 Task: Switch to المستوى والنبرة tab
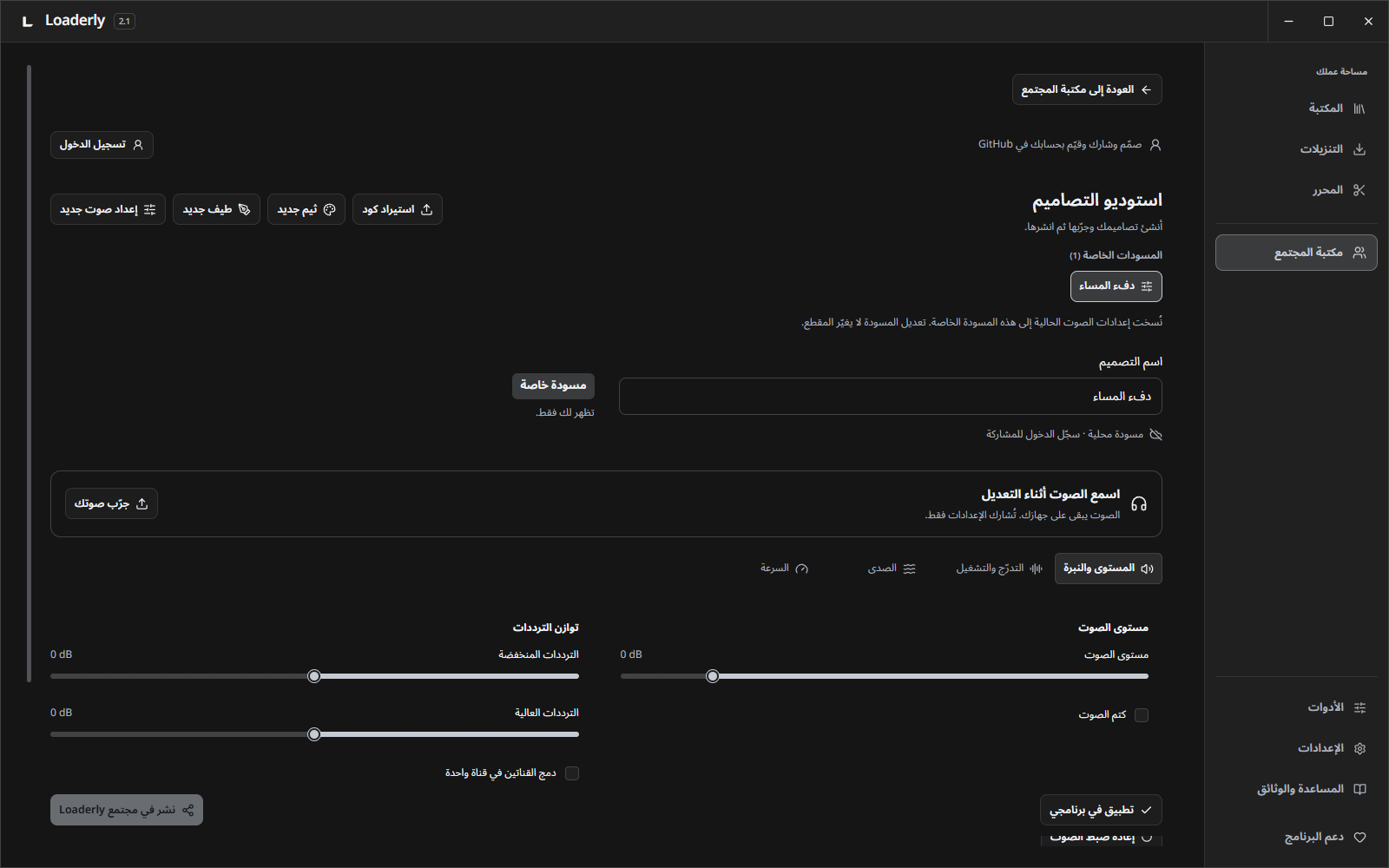(x=1108, y=569)
